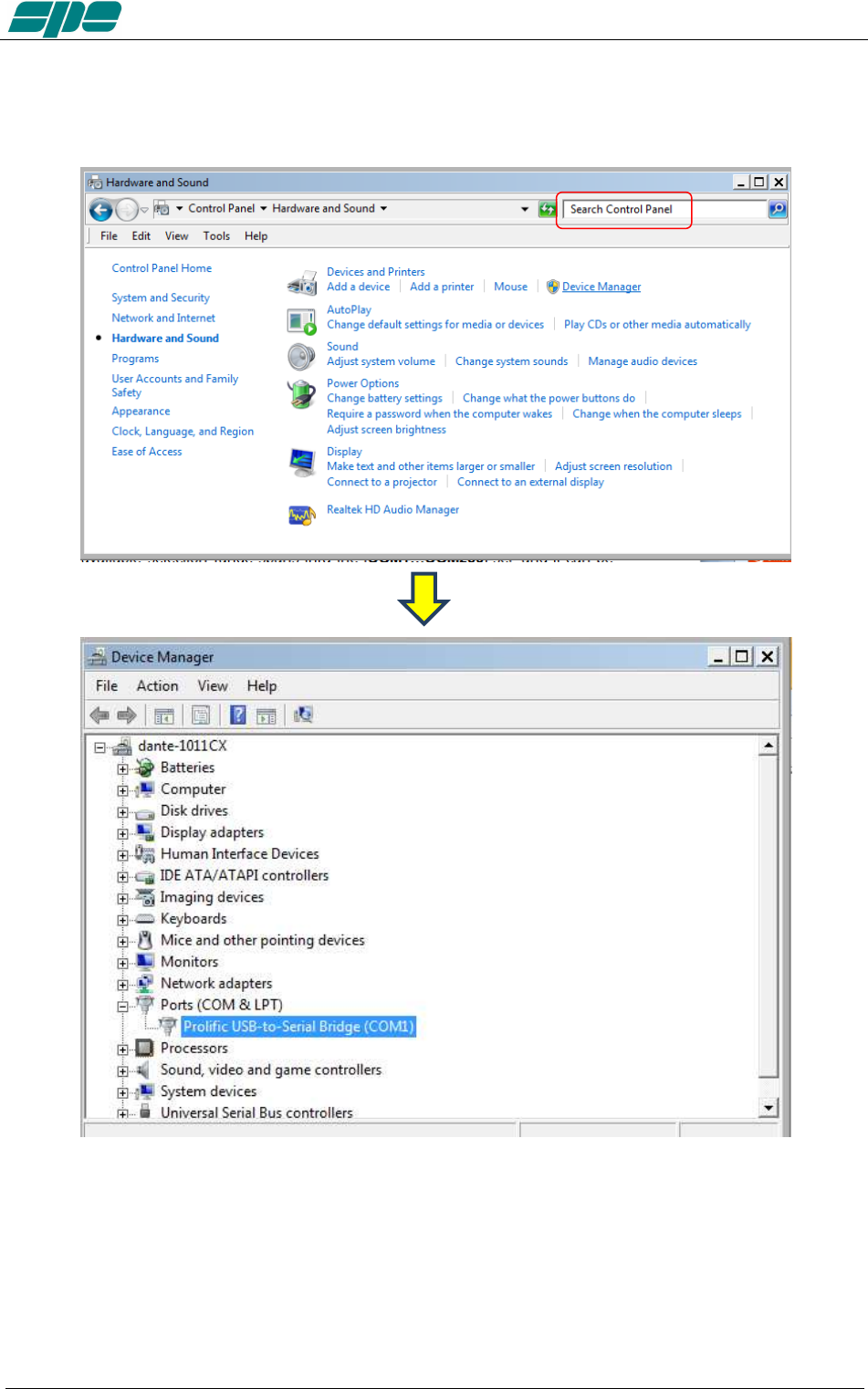Open the View menu in Device Manager

click(213, 686)
